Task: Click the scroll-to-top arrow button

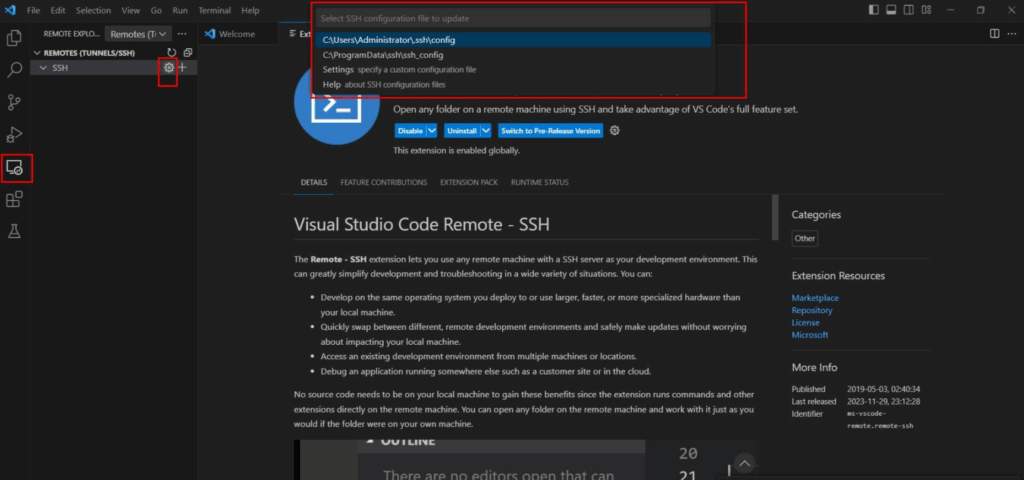Action: click(744, 464)
